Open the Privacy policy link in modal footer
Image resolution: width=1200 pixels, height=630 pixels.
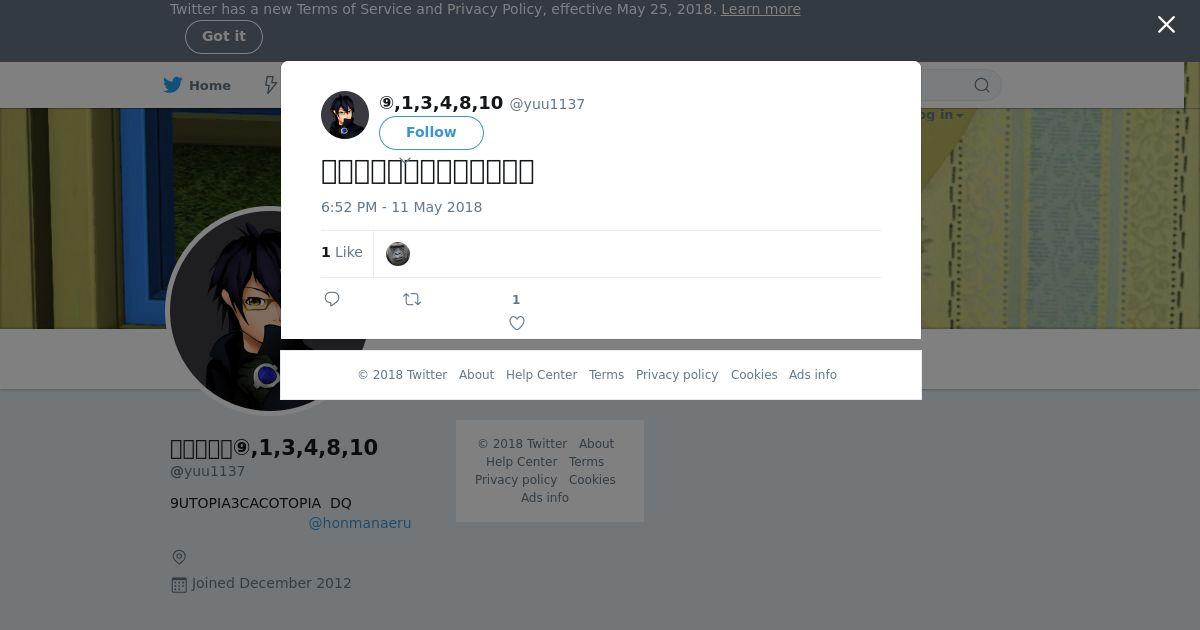tap(677, 375)
